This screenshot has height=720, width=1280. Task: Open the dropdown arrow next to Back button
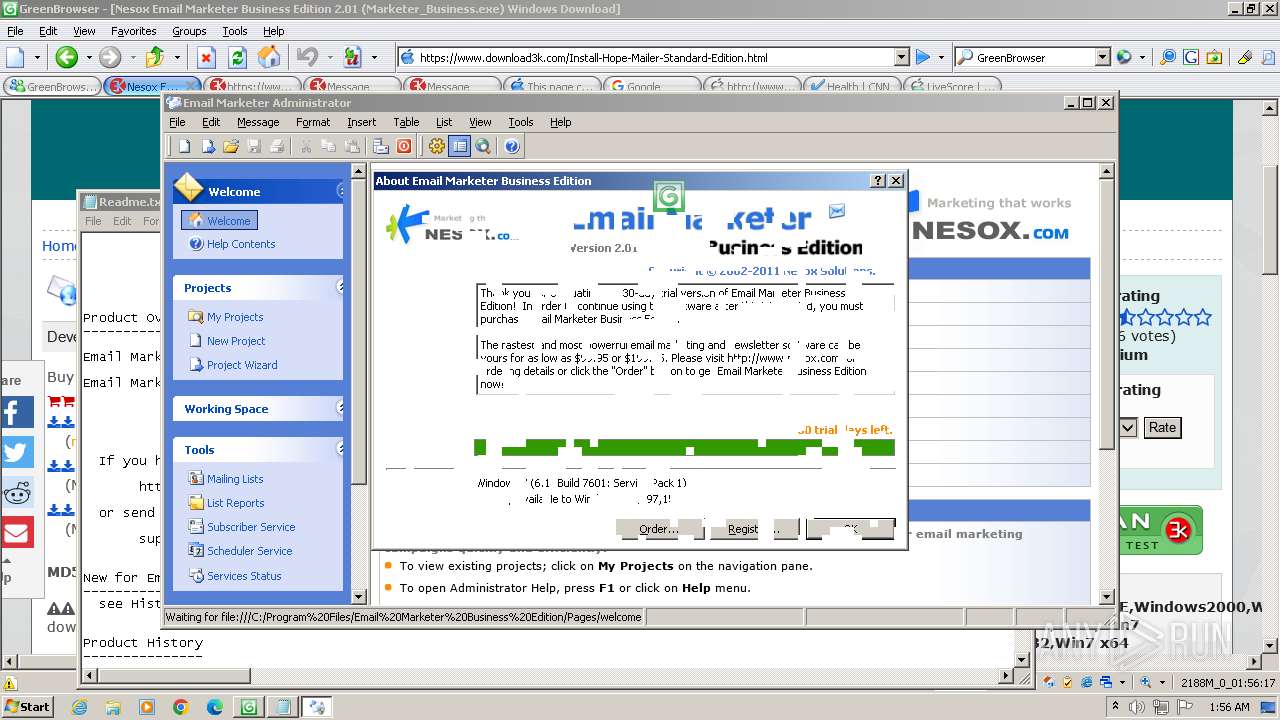tap(88, 57)
